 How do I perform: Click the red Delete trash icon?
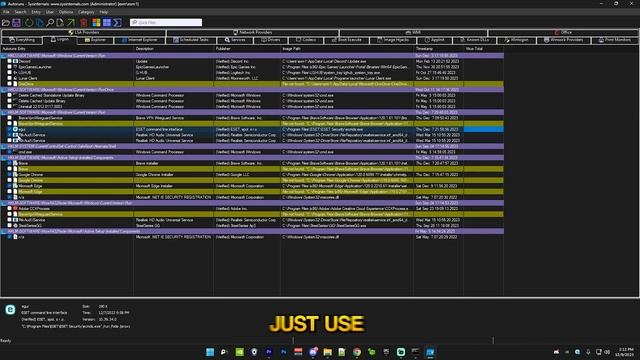[x=84, y=22]
